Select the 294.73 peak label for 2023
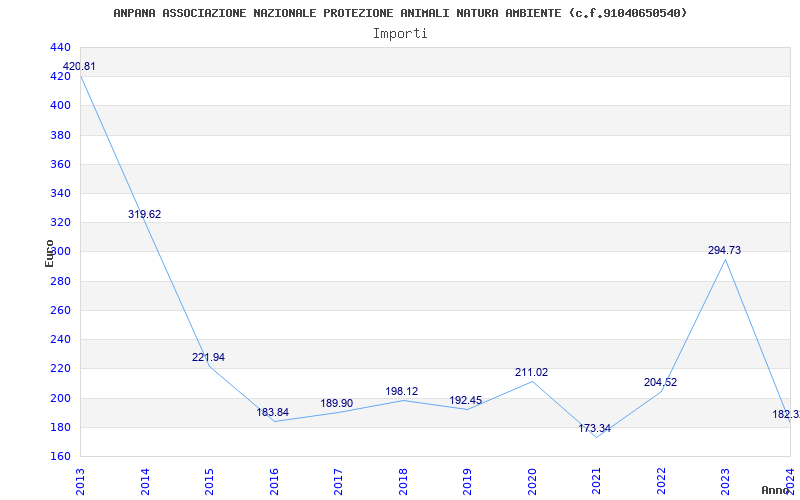The width and height of the screenshot is (800, 500). [724, 251]
